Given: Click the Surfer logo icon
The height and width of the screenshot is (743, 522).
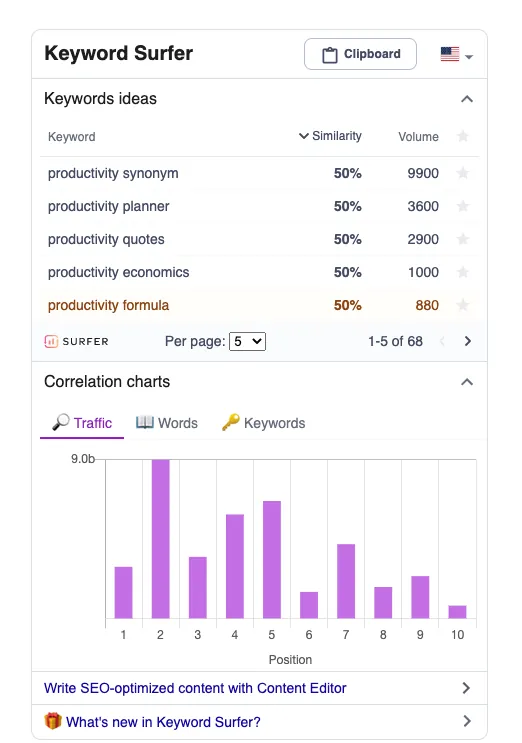Looking at the screenshot, I should (x=51, y=341).
